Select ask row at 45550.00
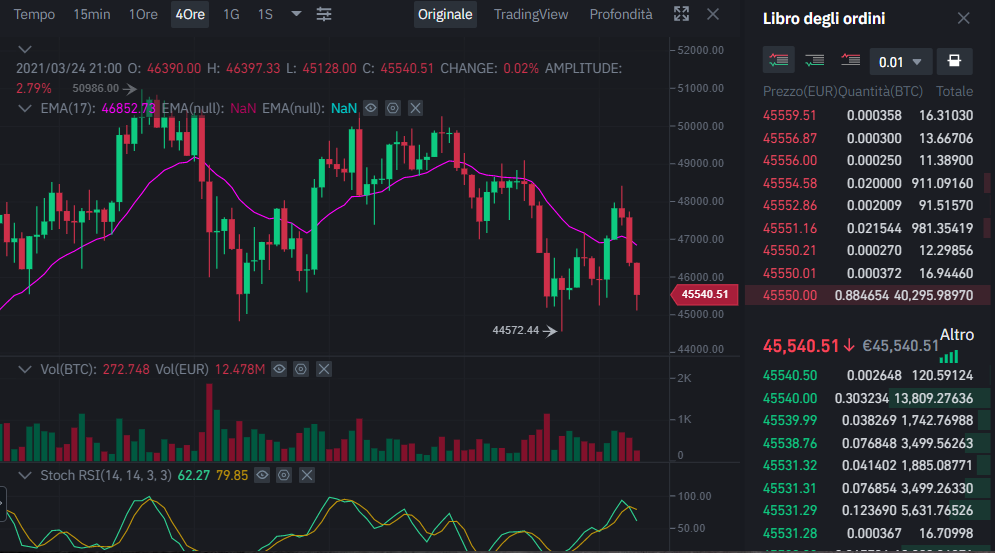Viewport: 995px width, 553px height. tap(867, 295)
